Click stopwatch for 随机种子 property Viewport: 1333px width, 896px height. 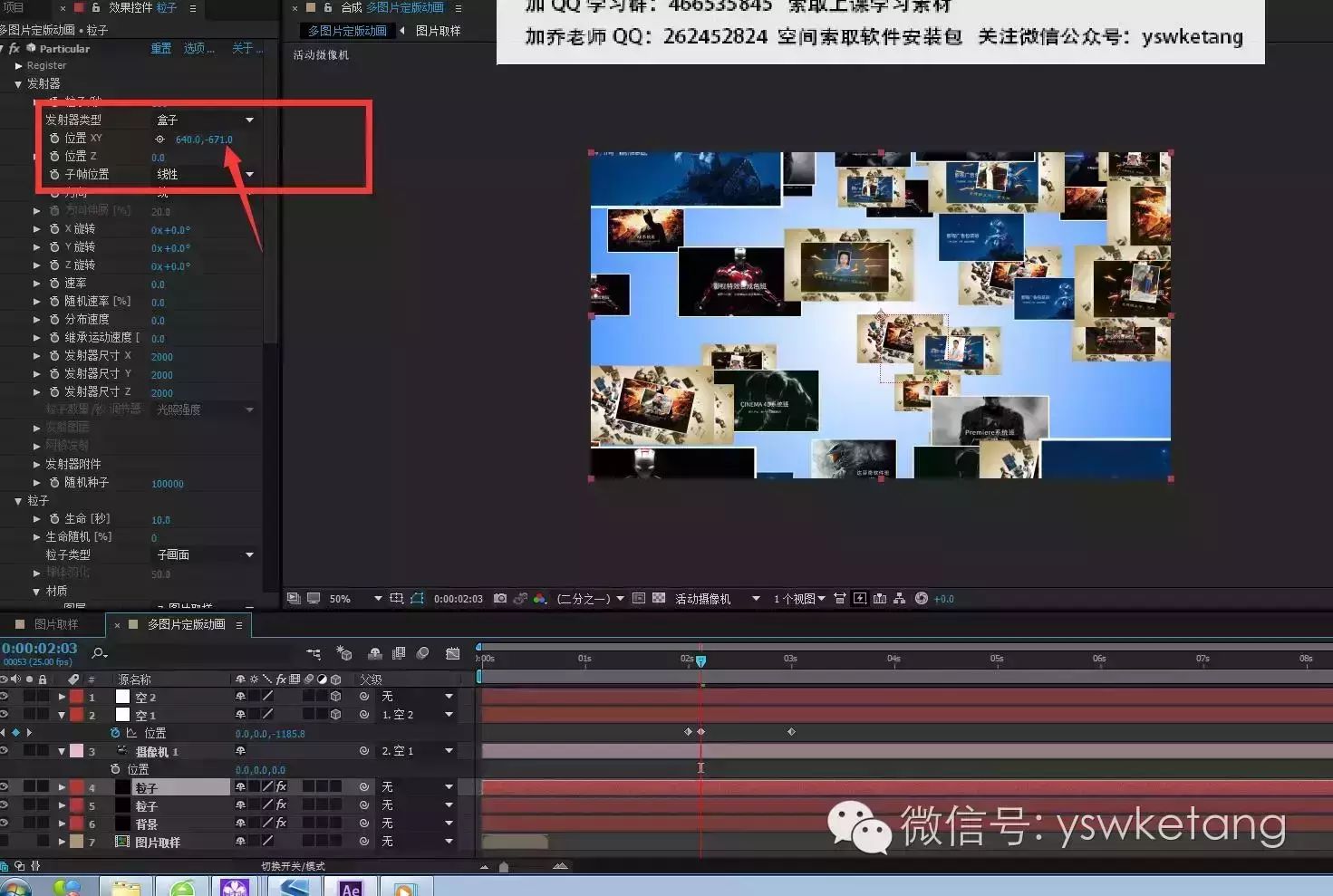point(54,483)
